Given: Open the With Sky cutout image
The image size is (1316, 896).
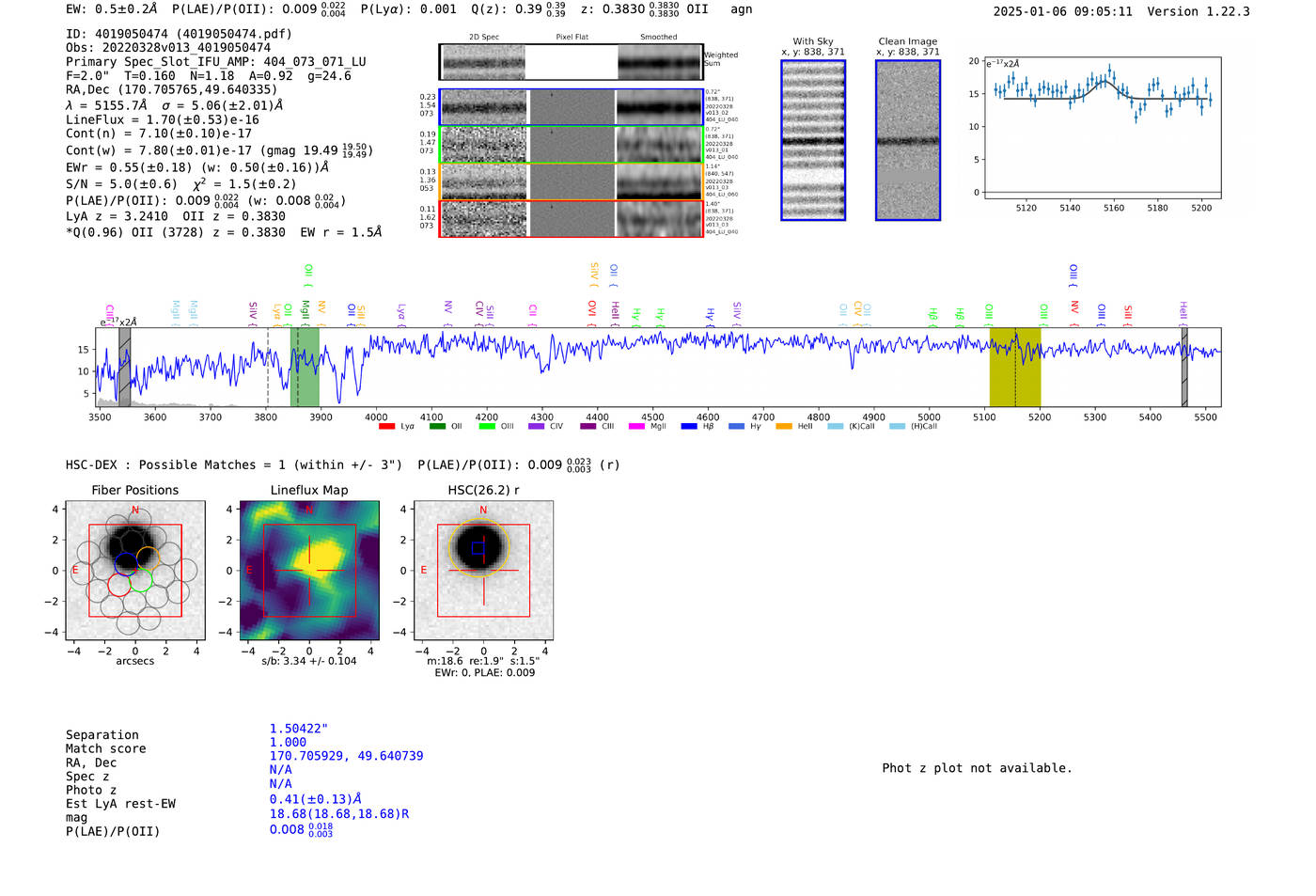Looking at the screenshot, I should (813, 140).
